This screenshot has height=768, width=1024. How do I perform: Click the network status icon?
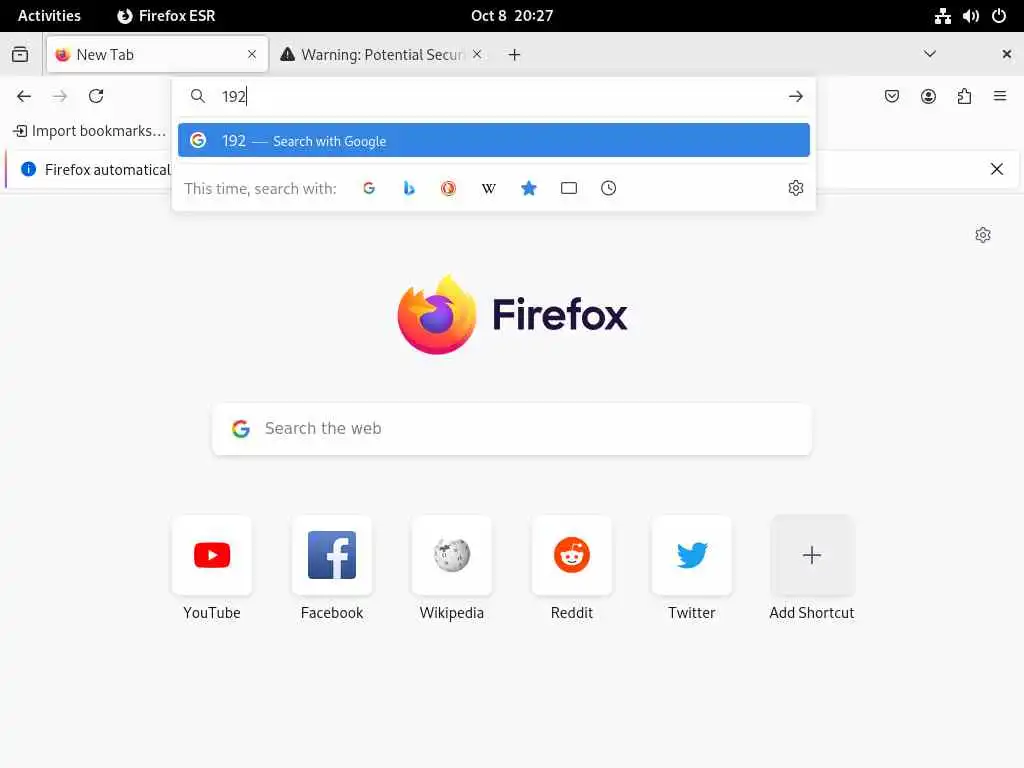click(942, 16)
